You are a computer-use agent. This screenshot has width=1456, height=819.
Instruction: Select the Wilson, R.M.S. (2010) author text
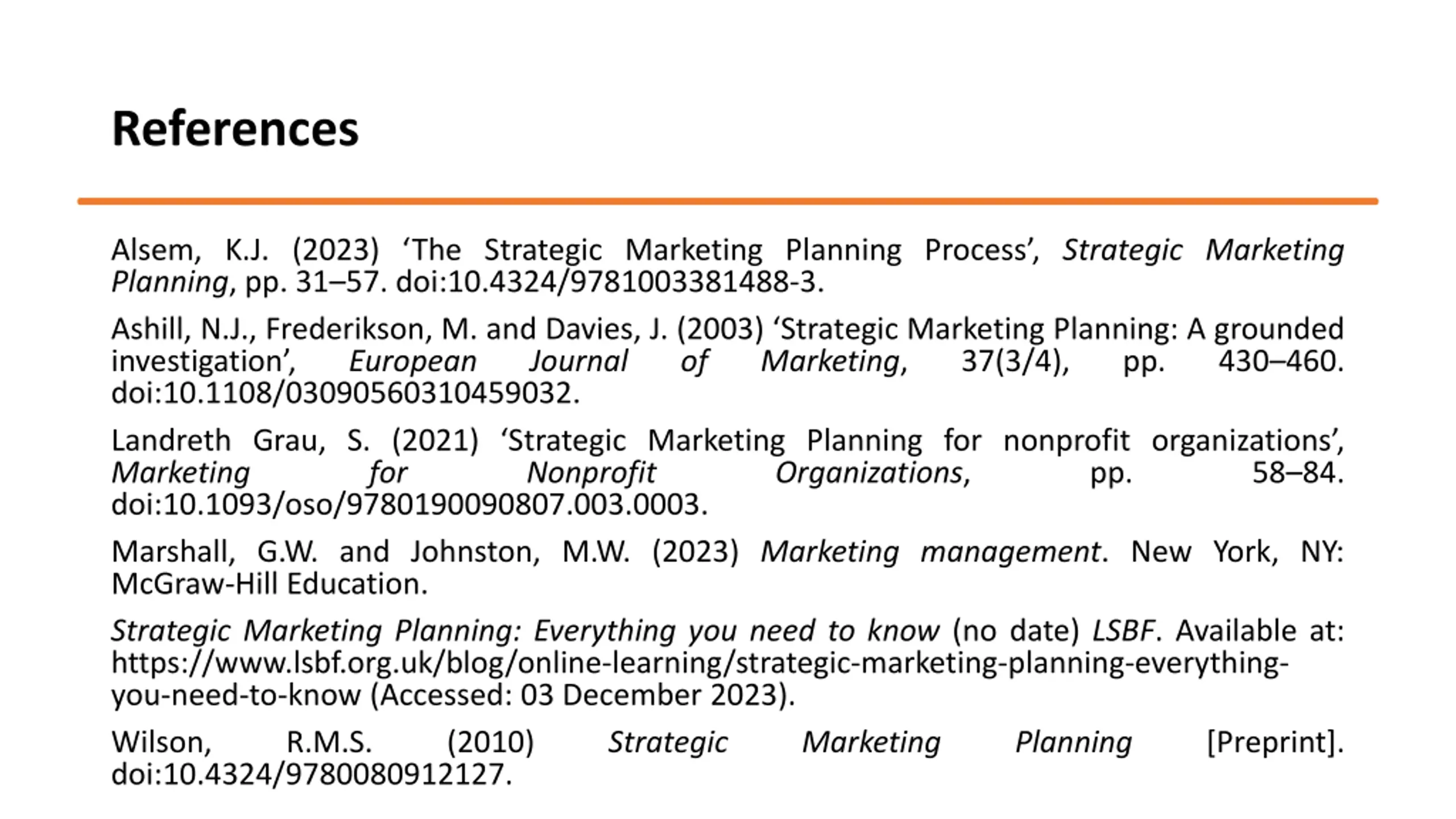point(322,743)
